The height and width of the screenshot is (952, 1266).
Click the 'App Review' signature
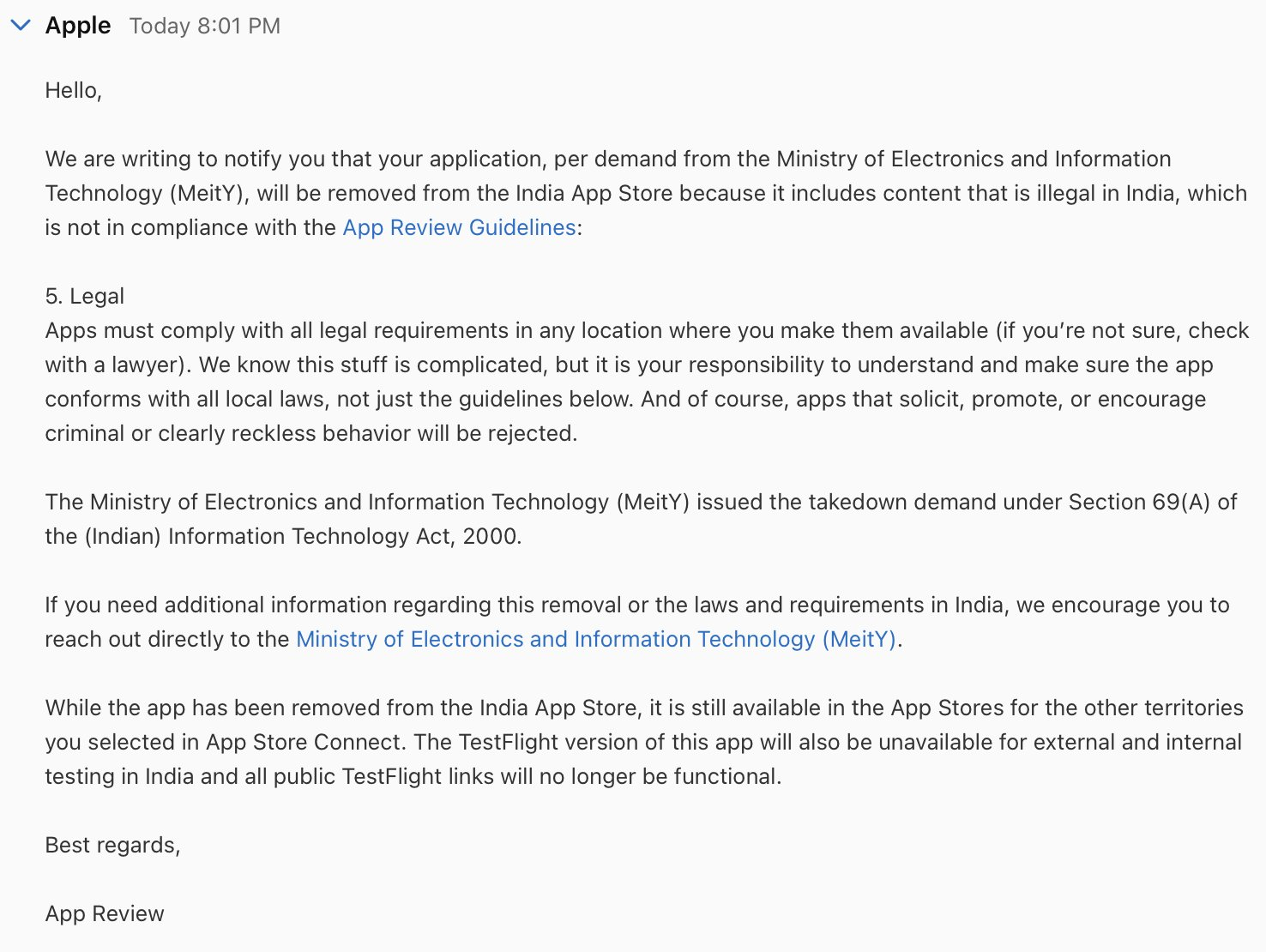[105, 913]
